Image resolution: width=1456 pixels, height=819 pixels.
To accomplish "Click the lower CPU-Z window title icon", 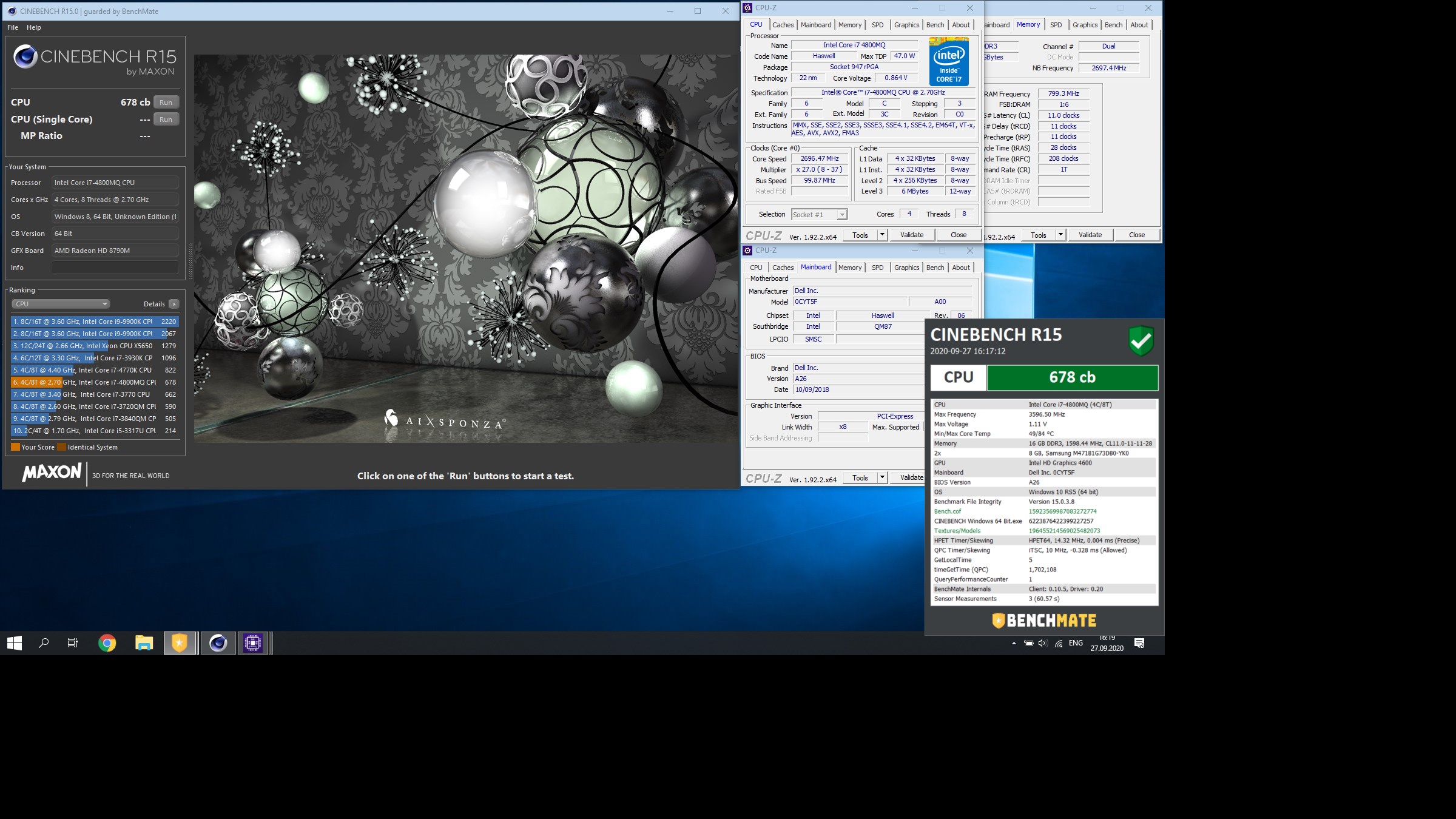I will tap(748, 251).
